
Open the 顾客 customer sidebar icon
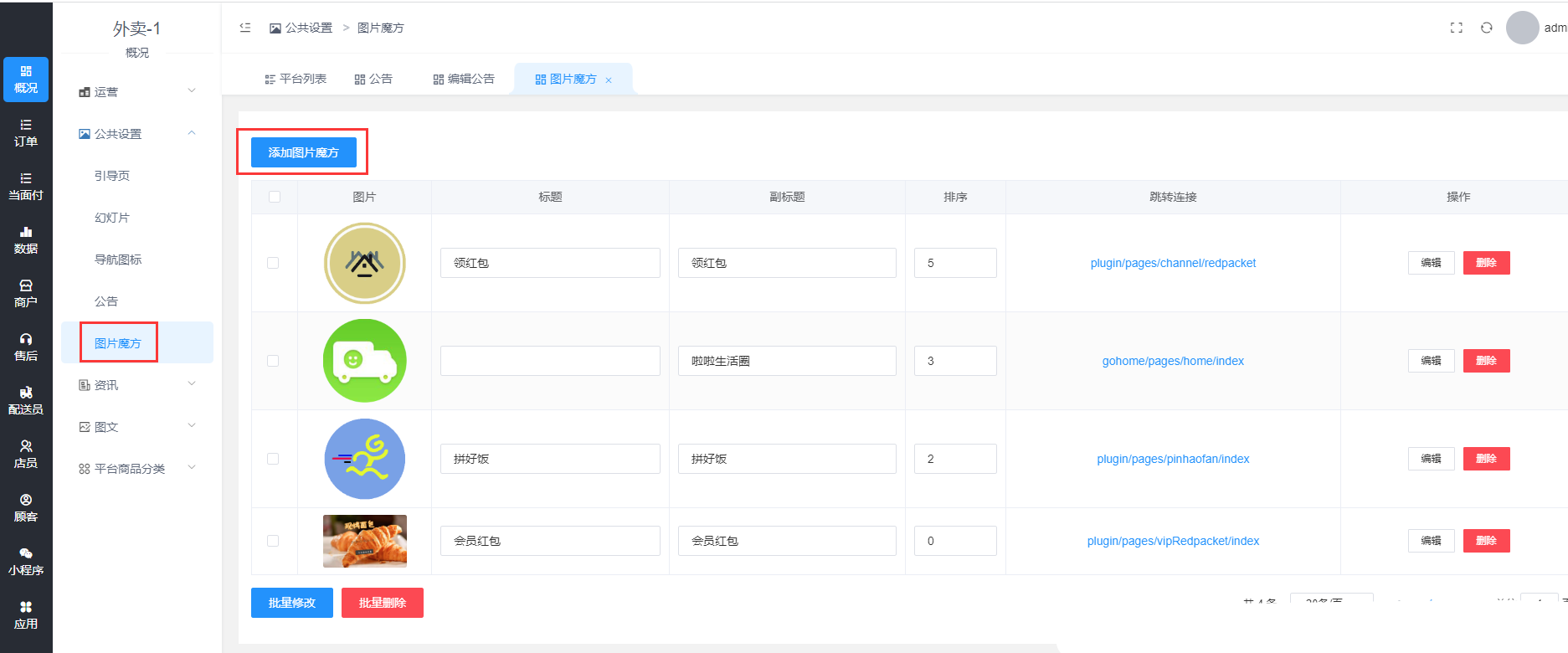tap(26, 508)
